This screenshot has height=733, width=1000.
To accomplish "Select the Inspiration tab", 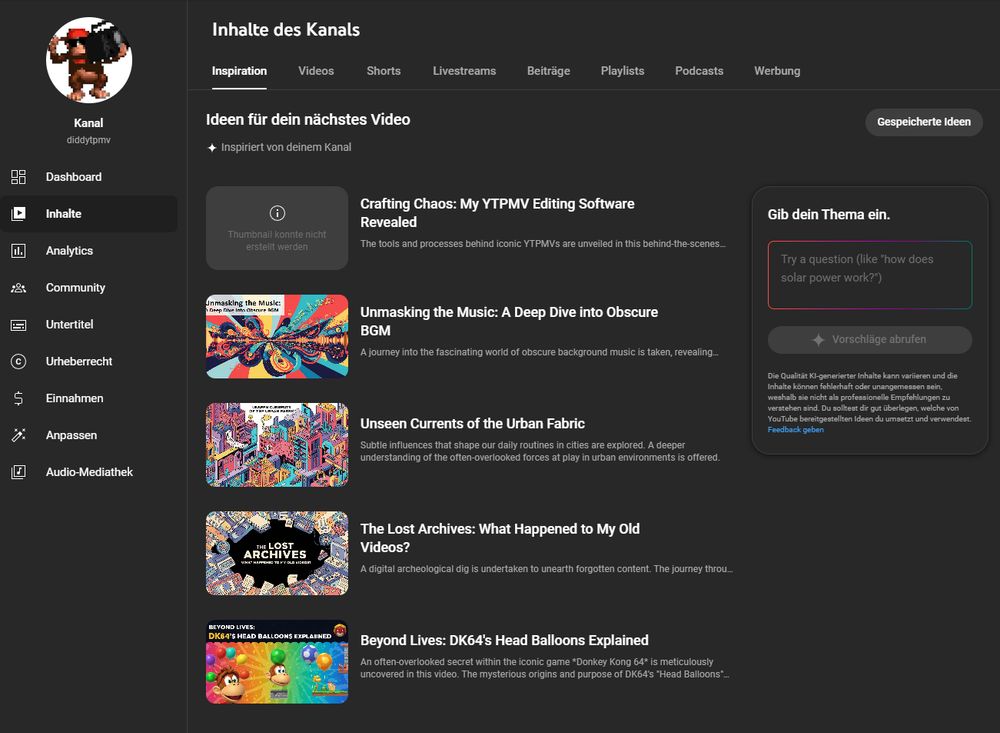I will point(239,71).
